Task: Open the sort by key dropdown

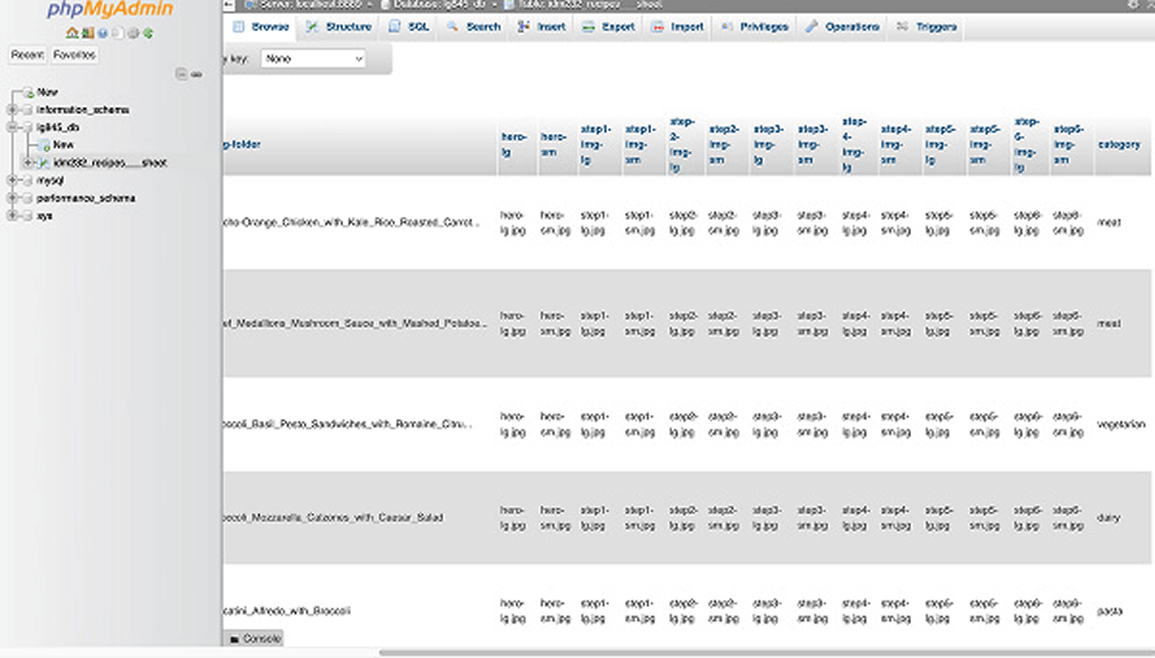Action: pyautogui.click(x=313, y=59)
